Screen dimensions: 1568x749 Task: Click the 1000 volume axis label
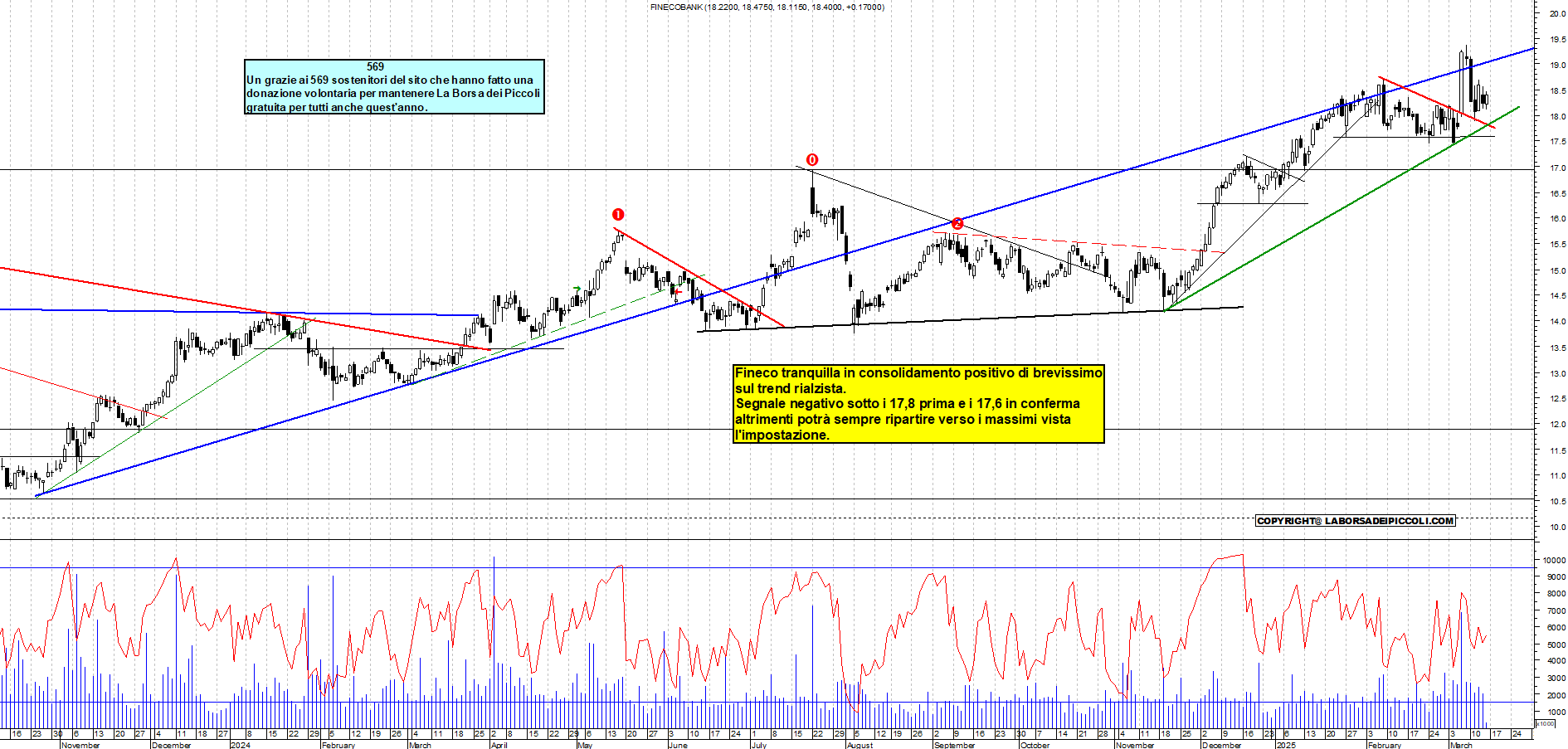pyautogui.click(x=1556, y=712)
